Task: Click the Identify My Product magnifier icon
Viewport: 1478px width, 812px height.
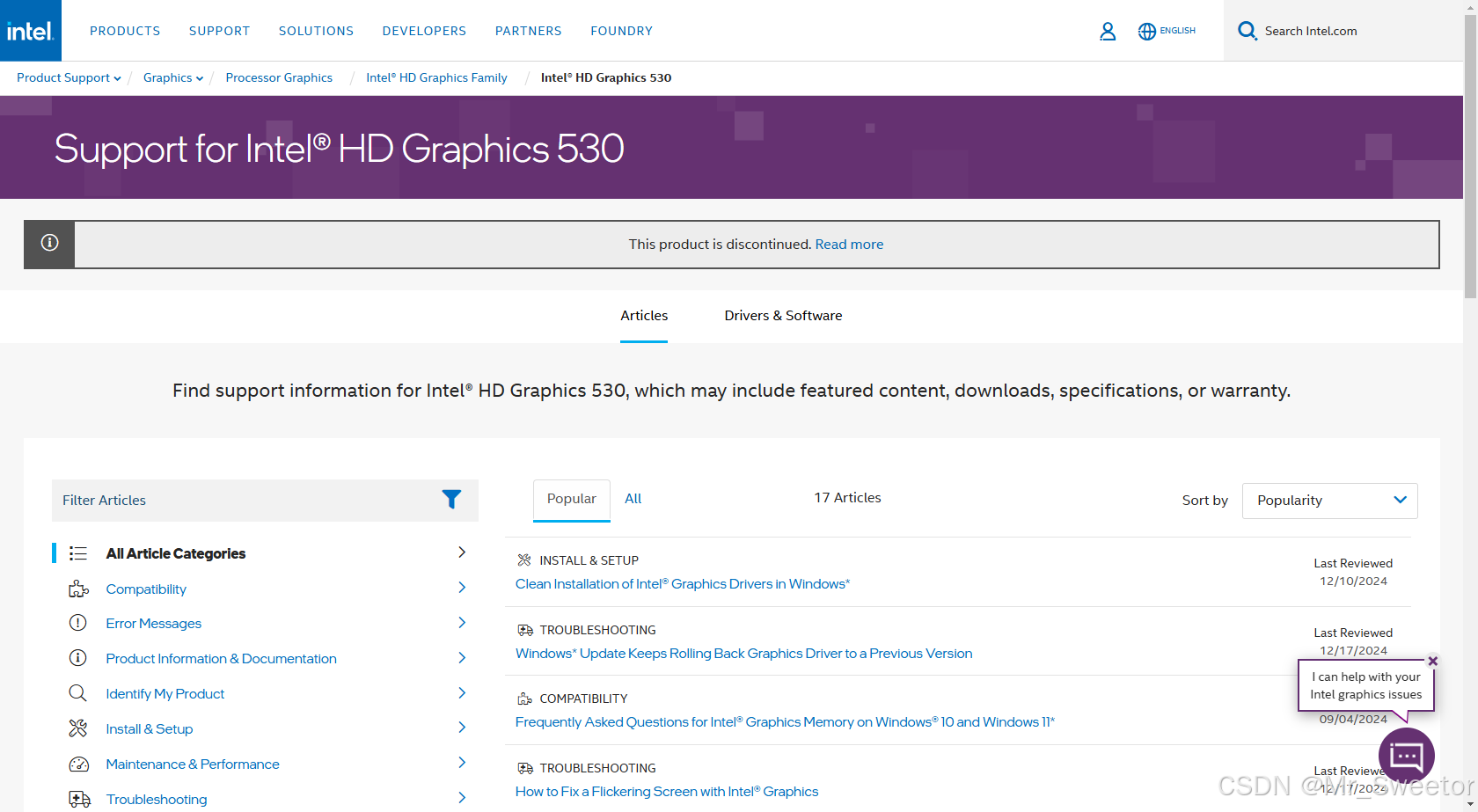Action: (78, 693)
